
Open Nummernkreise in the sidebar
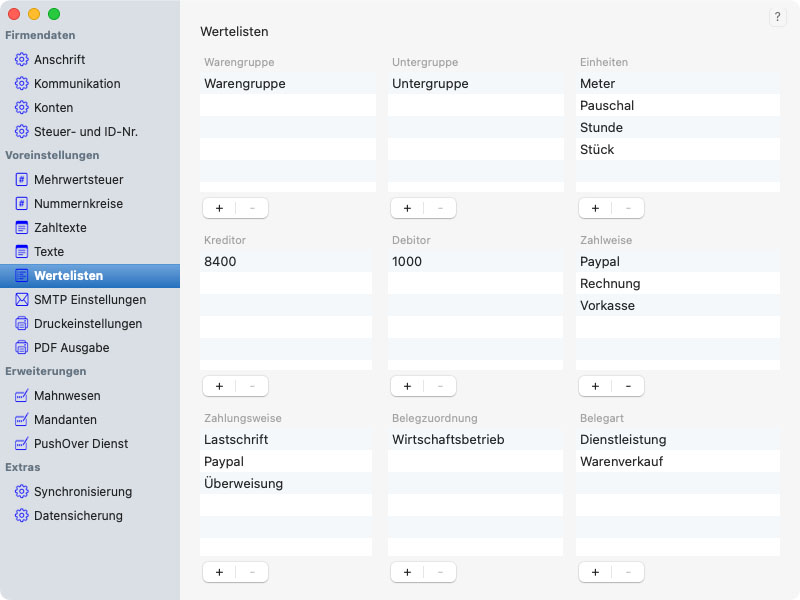(78, 204)
